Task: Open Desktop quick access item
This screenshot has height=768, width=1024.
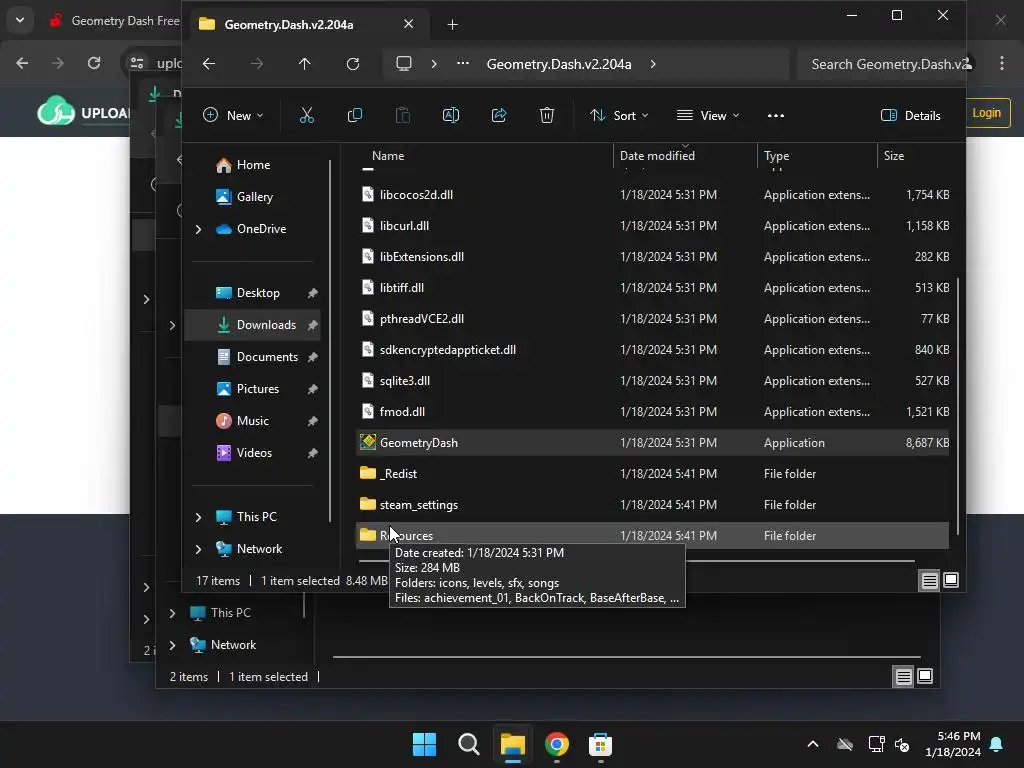Action: pyautogui.click(x=253, y=293)
